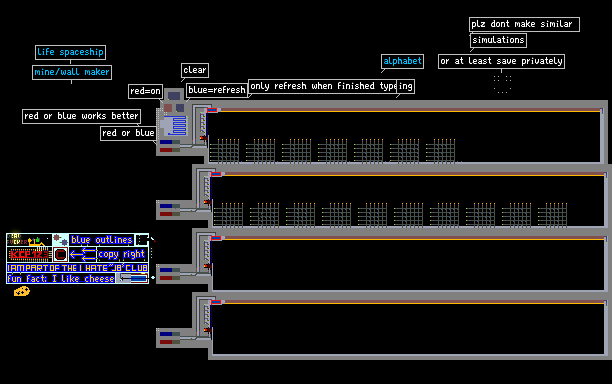
Task: Open the cyan 'life spaceship' sign link
Action: 70,52
